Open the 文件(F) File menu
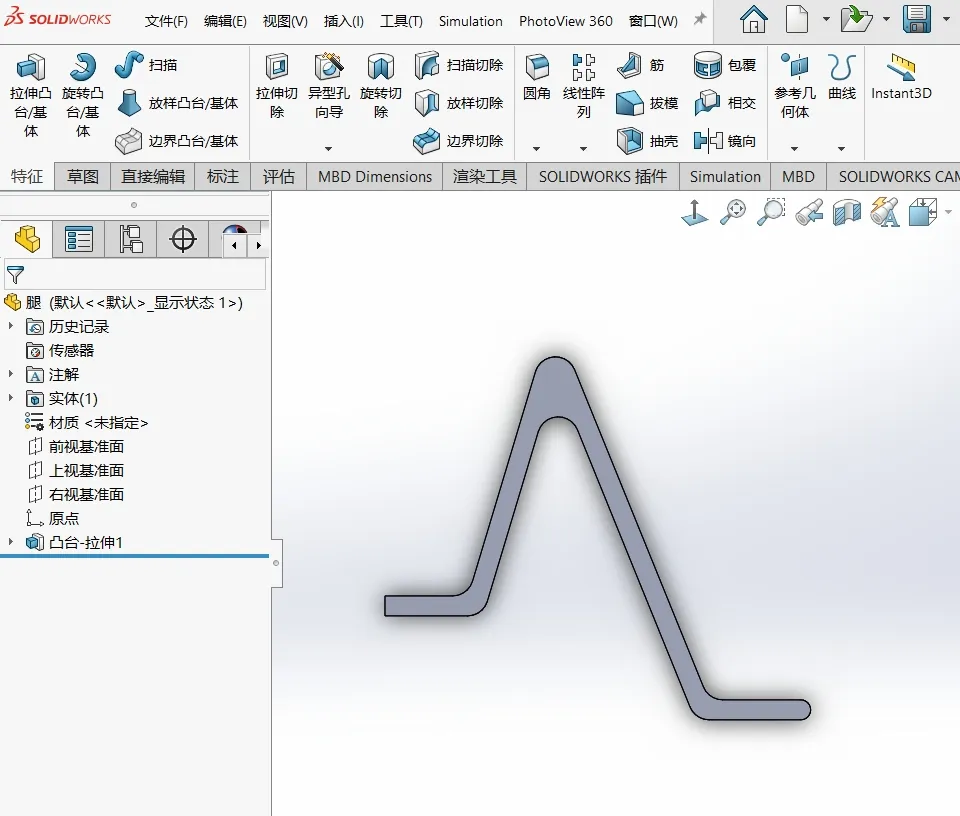The width and height of the screenshot is (960, 816). pos(166,21)
